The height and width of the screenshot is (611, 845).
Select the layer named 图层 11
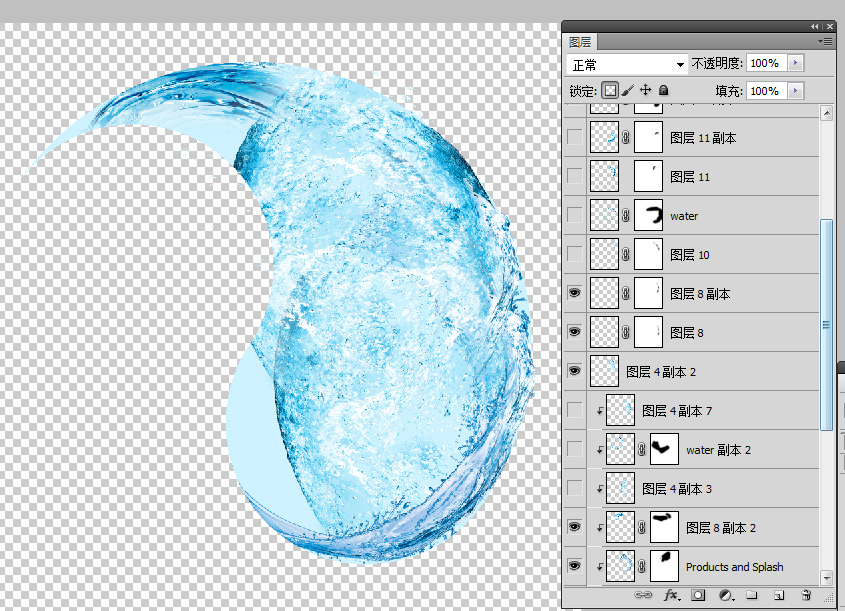(690, 177)
